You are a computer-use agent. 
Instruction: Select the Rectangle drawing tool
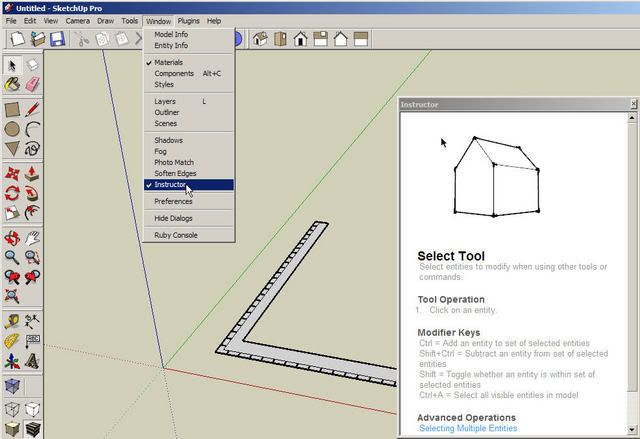pyautogui.click(x=12, y=109)
